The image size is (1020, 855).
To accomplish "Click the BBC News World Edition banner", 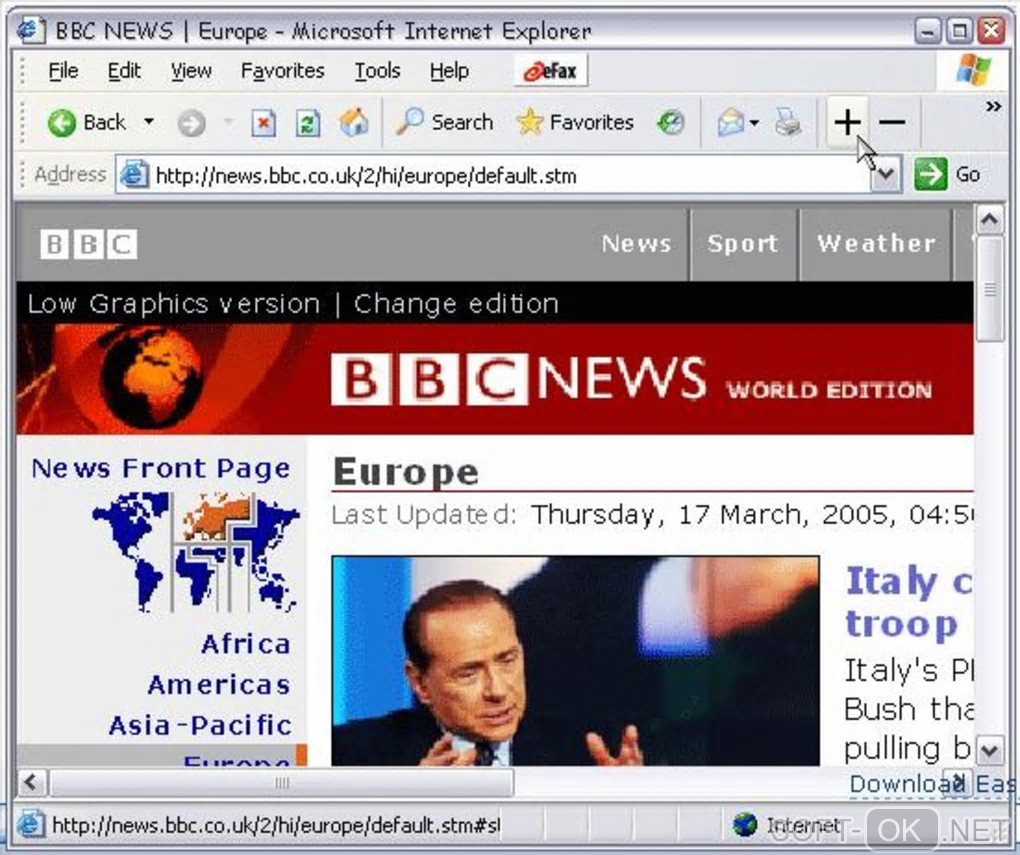I will coord(494,379).
